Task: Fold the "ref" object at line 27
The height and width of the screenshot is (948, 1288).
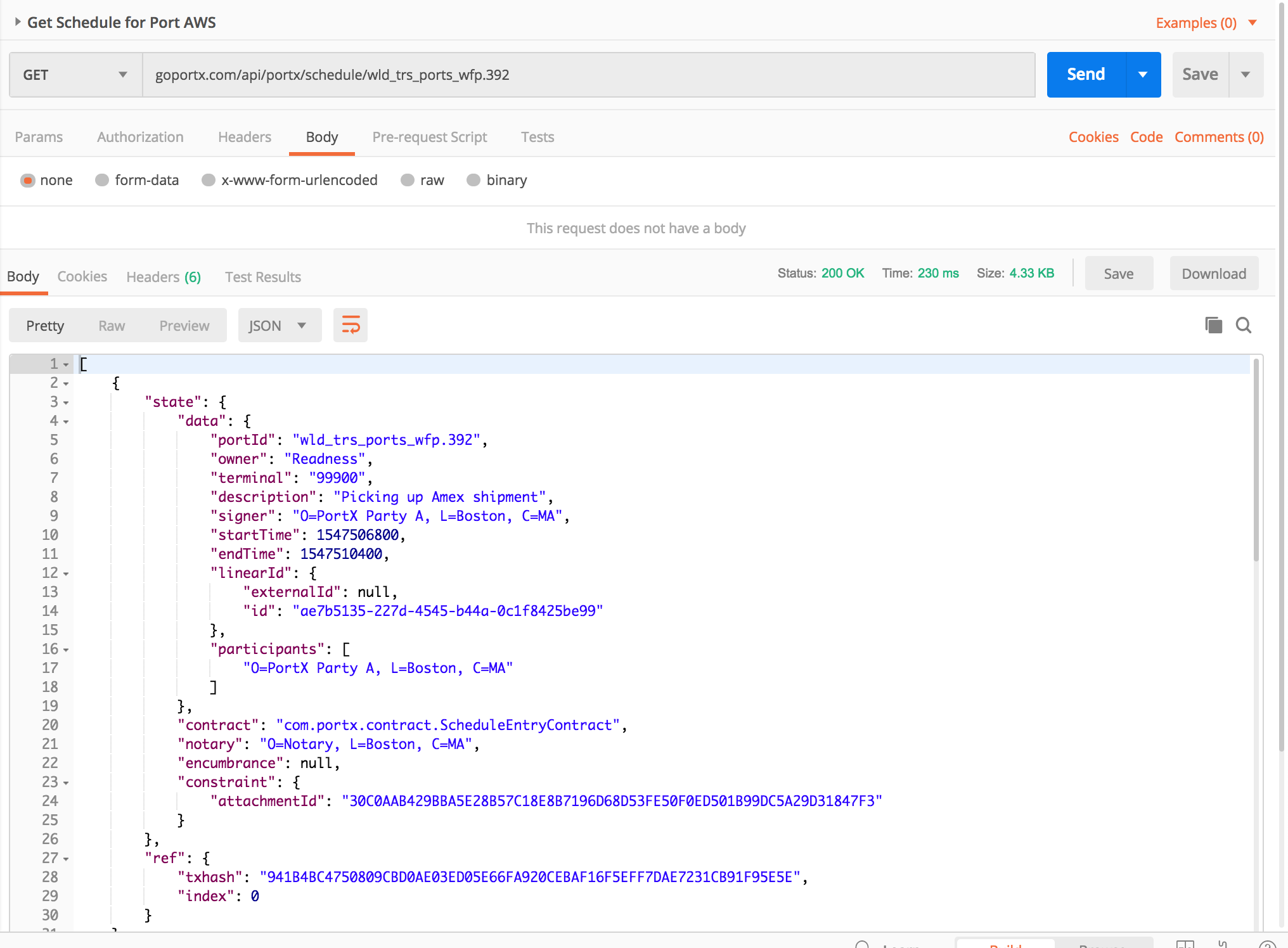Action: (x=66, y=859)
